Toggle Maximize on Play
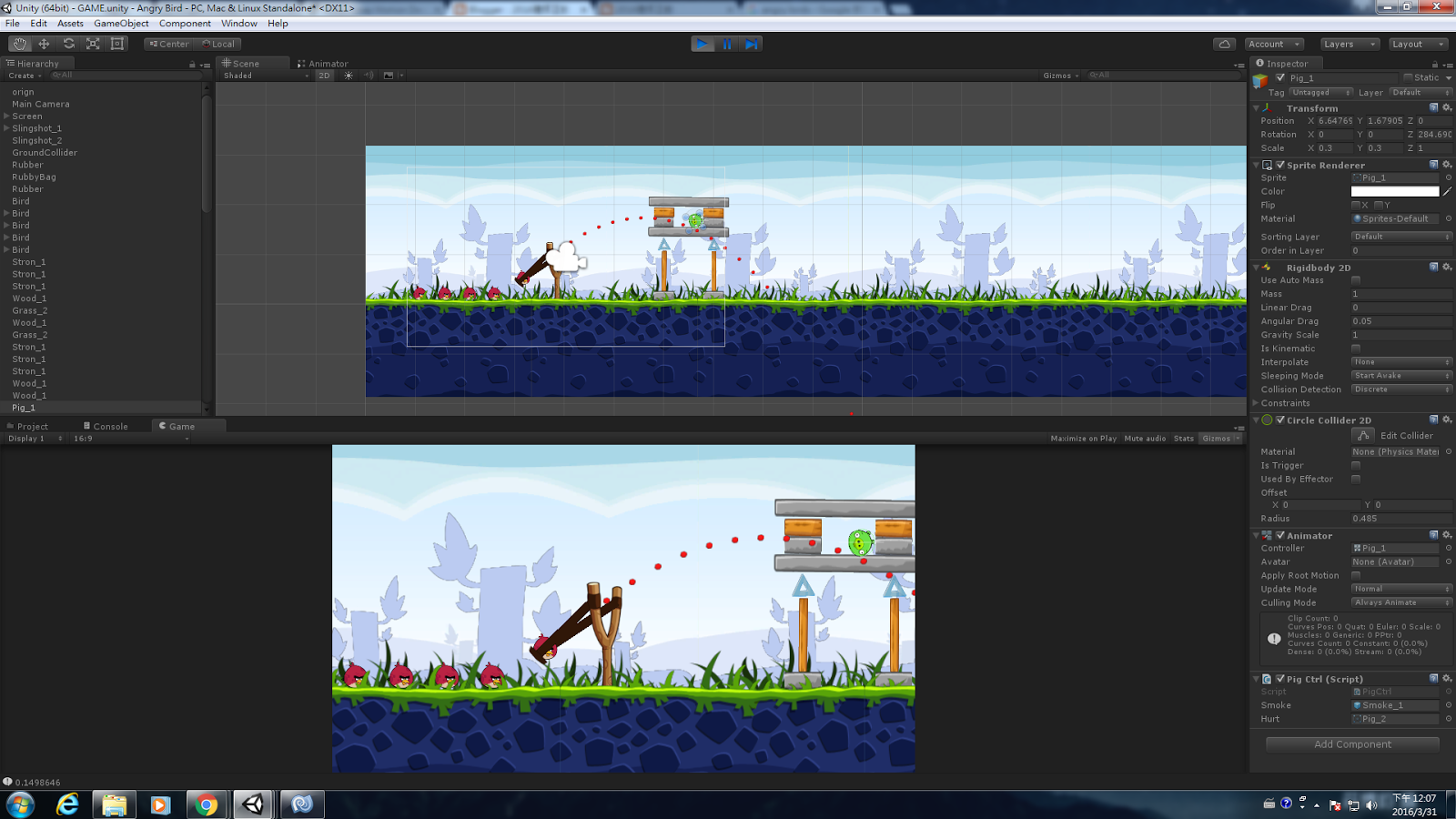The width and height of the screenshot is (1456, 819). pos(1083,439)
